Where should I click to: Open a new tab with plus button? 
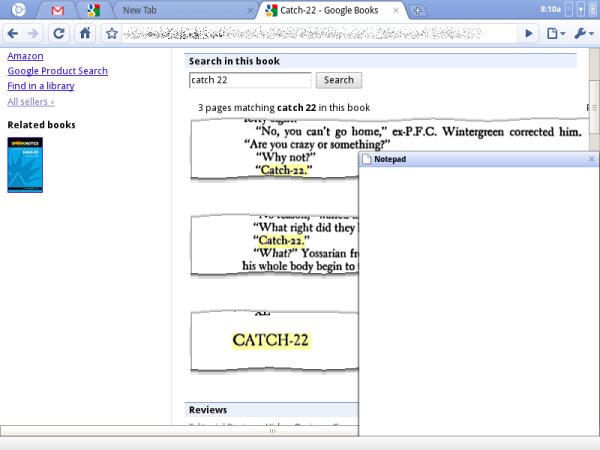[x=417, y=11]
